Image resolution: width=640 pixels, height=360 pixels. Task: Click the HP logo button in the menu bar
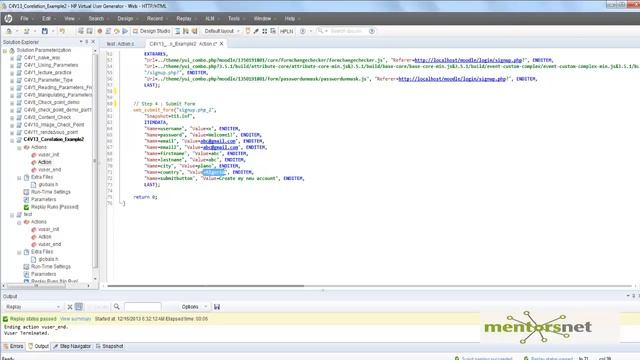point(8,18)
